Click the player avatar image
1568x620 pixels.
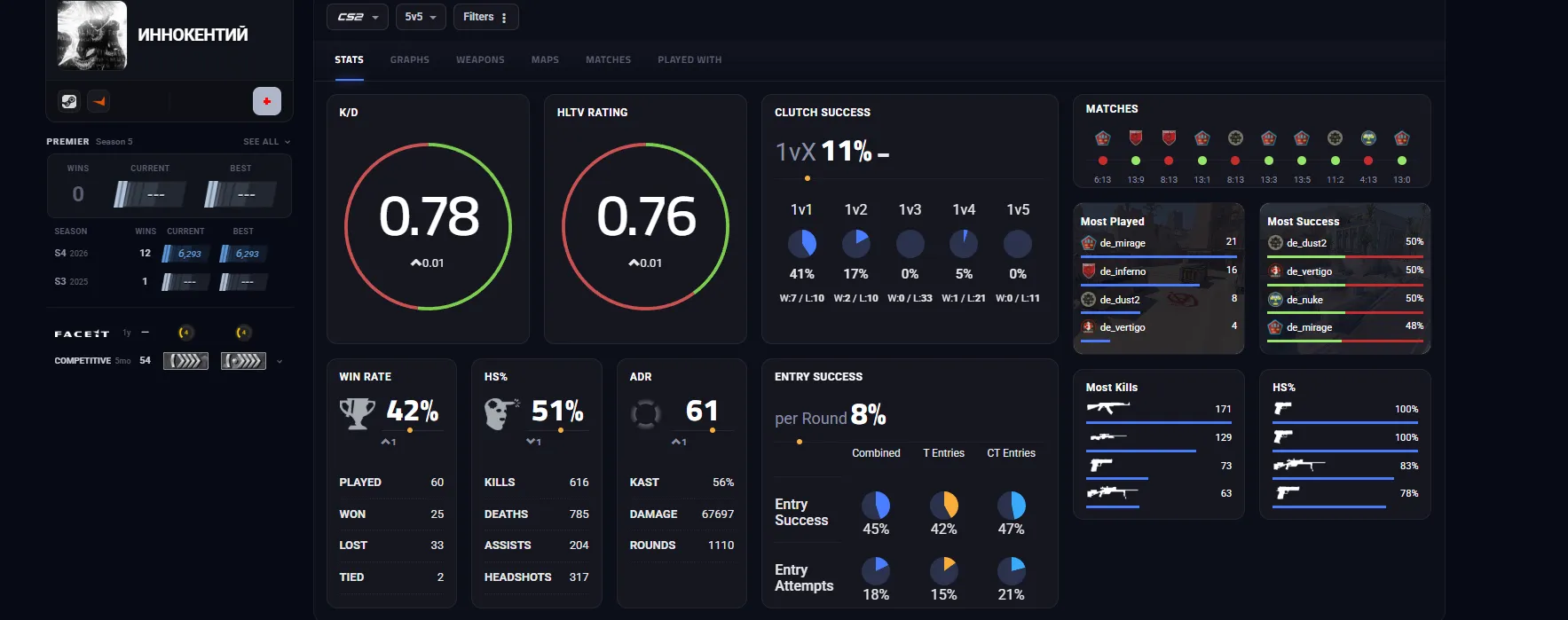92,35
